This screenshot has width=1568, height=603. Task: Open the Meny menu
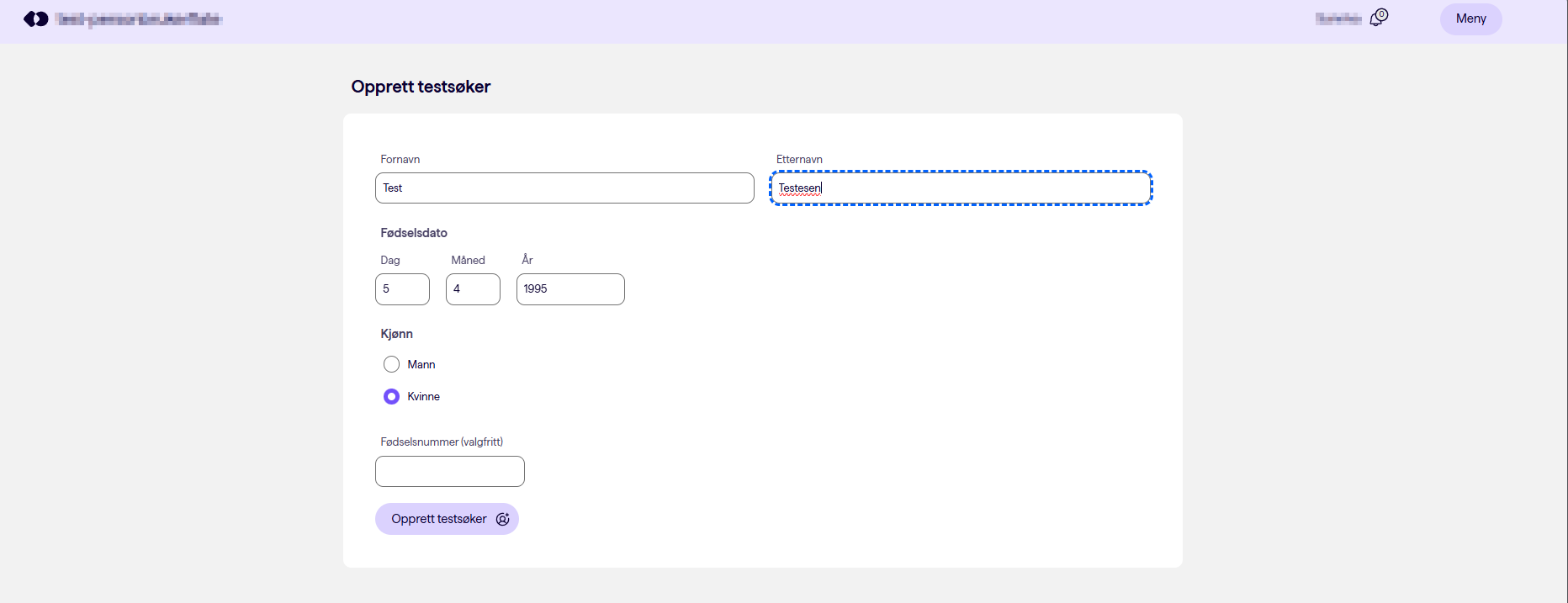coord(1470,19)
